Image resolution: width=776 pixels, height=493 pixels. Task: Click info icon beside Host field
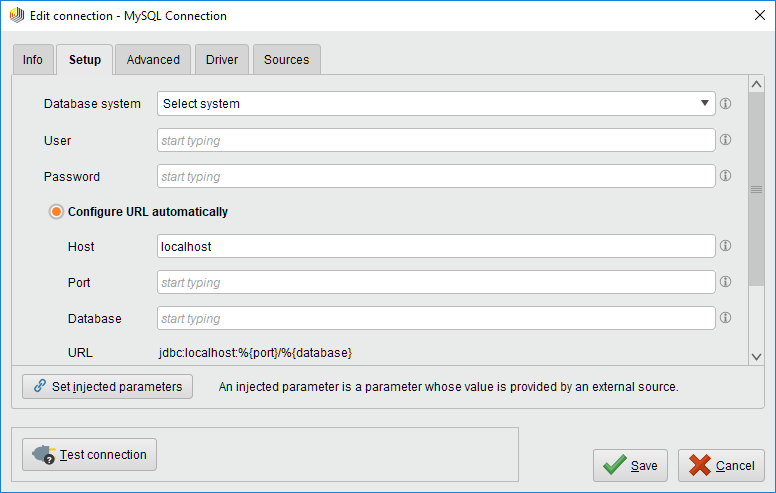pyautogui.click(x=726, y=246)
